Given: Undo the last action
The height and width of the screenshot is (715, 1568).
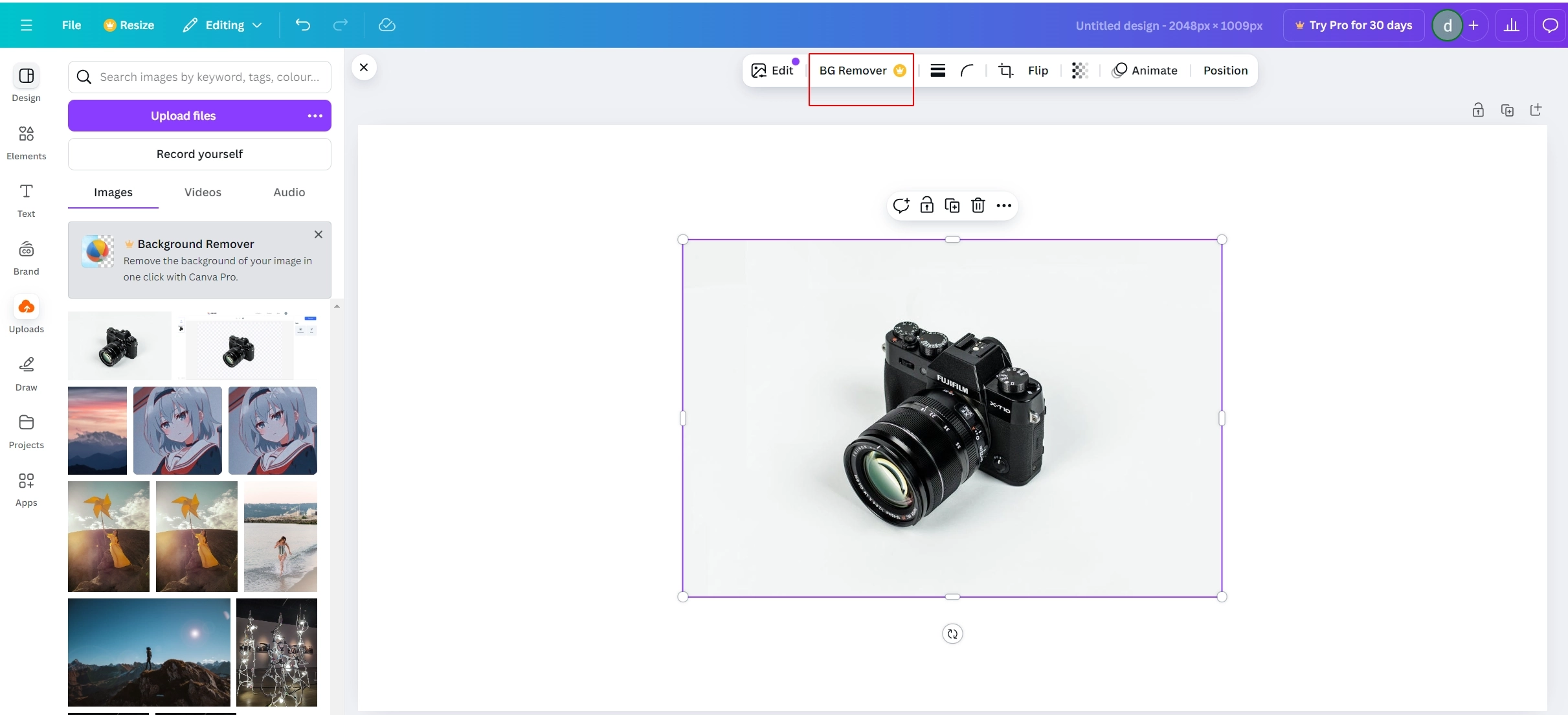Looking at the screenshot, I should pos(302,25).
